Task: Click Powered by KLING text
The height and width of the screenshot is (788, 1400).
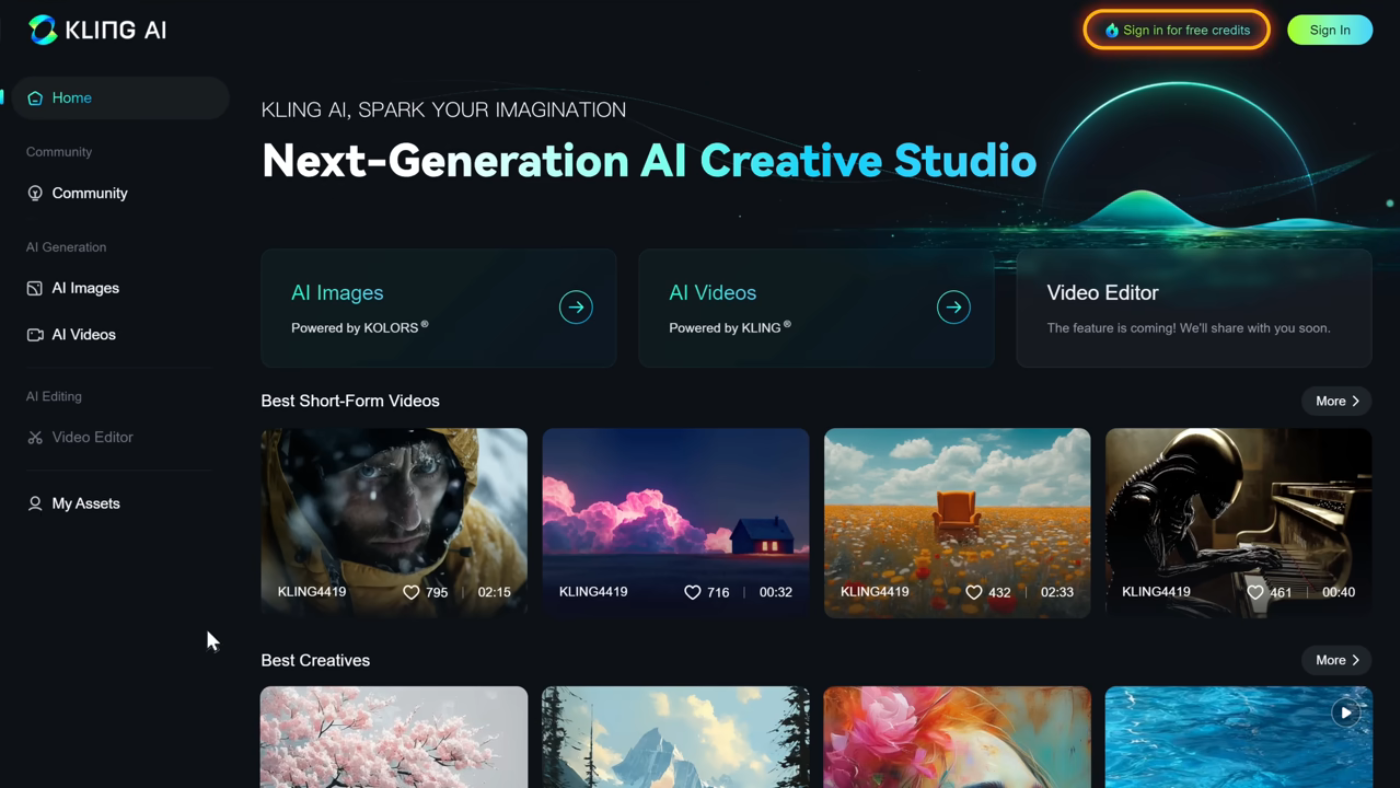Action: coord(730,327)
